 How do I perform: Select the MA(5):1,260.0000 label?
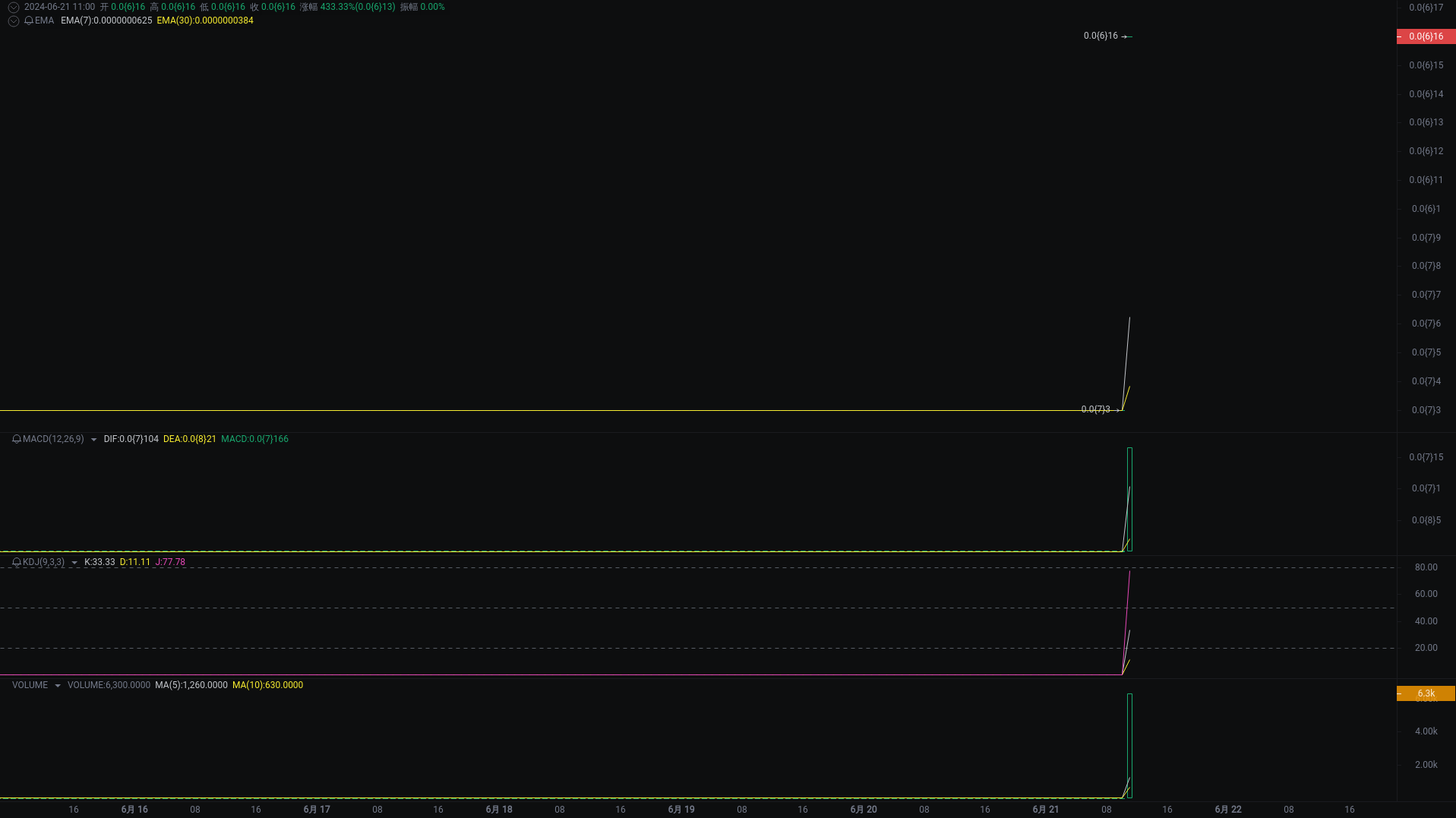click(x=191, y=685)
